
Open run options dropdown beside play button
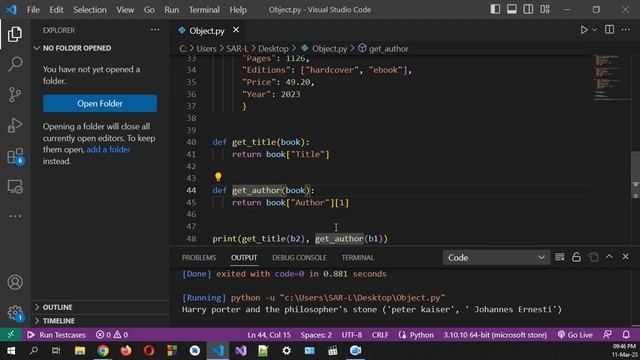click(x=594, y=30)
